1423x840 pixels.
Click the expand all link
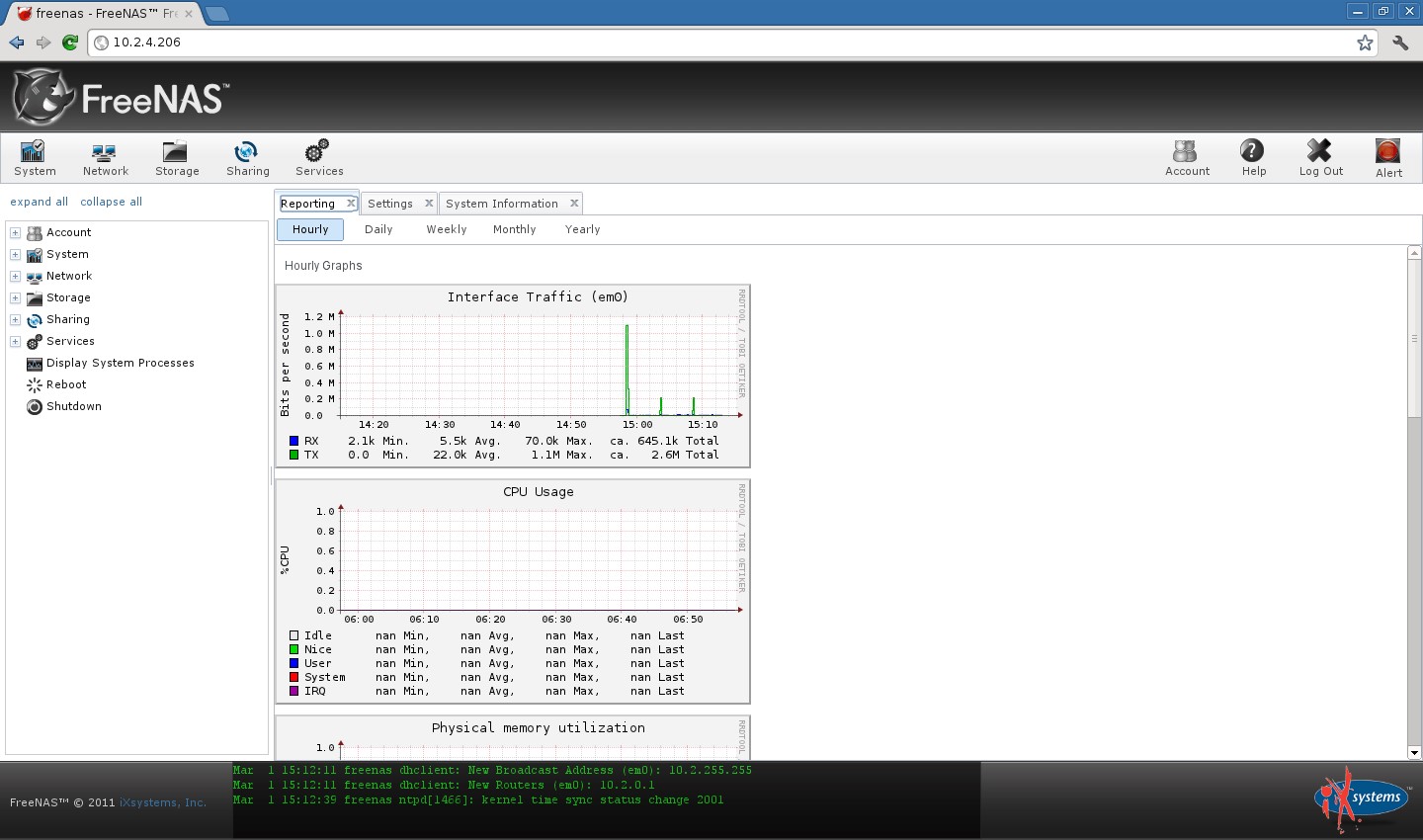pyautogui.click(x=39, y=201)
